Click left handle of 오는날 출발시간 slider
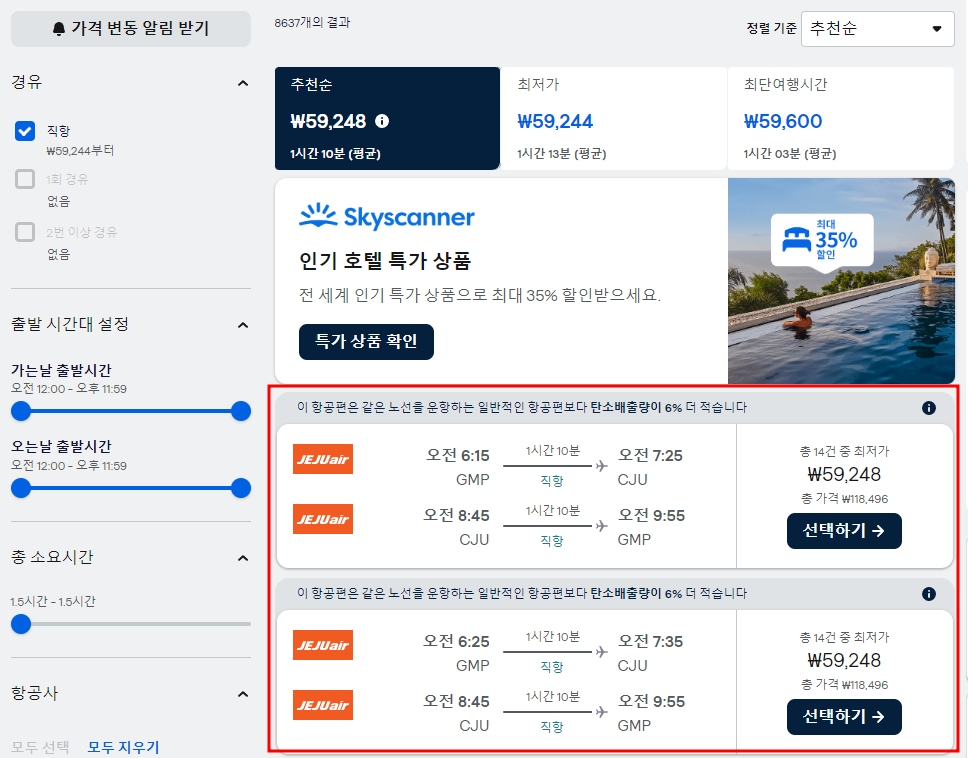This screenshot has width=968, height=758. (x=21, y=488)
